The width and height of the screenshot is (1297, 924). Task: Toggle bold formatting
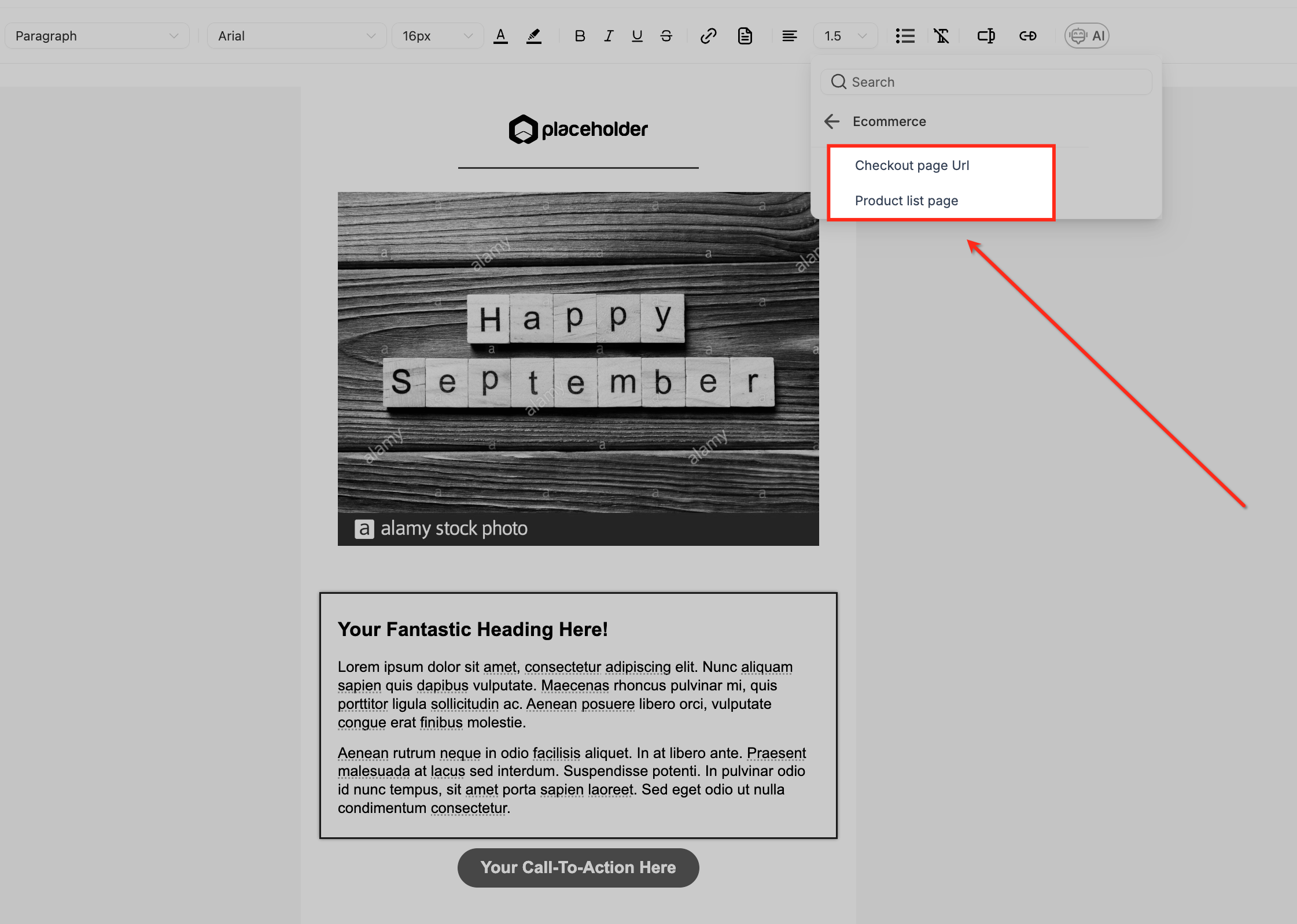tap(580, 36)
